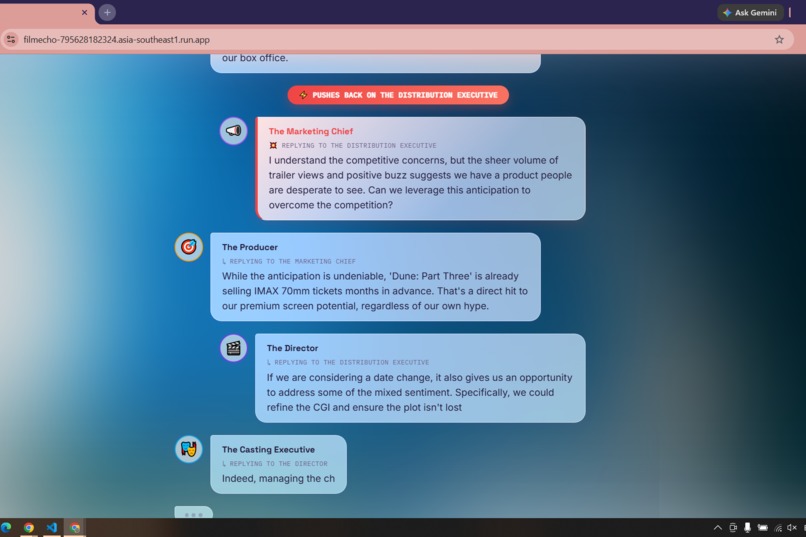Viewport: 806px width, 537px height.
Task: Bookmark this page with the star icon
Action: (x=779, y=40)
